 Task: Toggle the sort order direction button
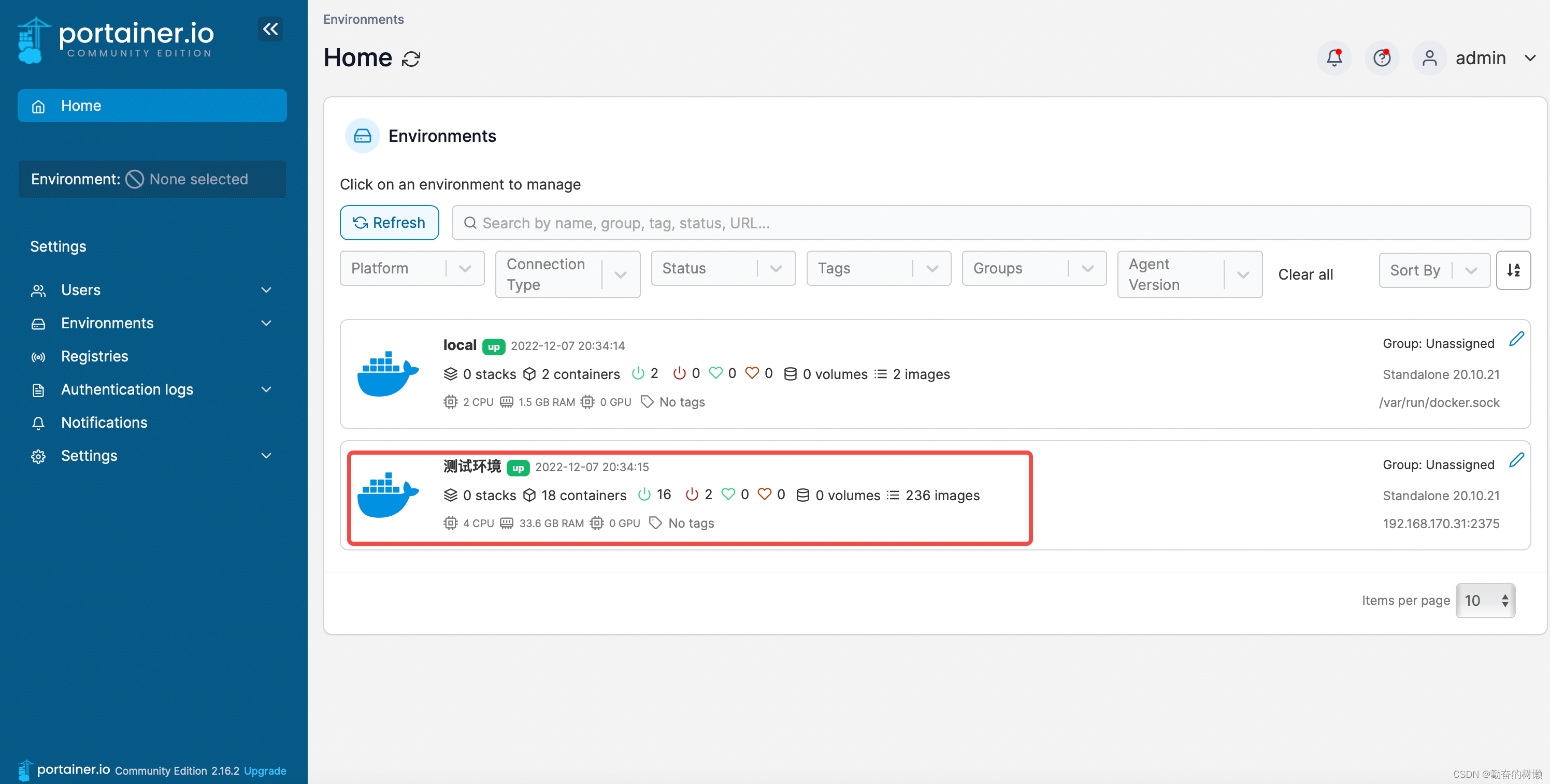click(x=1513, y=270)
